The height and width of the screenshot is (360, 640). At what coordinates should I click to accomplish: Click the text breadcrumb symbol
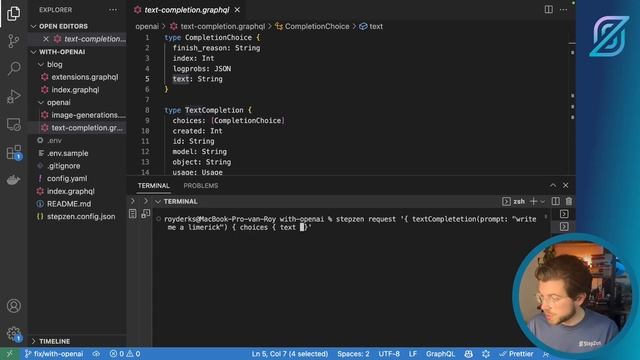tap(376, 26)
